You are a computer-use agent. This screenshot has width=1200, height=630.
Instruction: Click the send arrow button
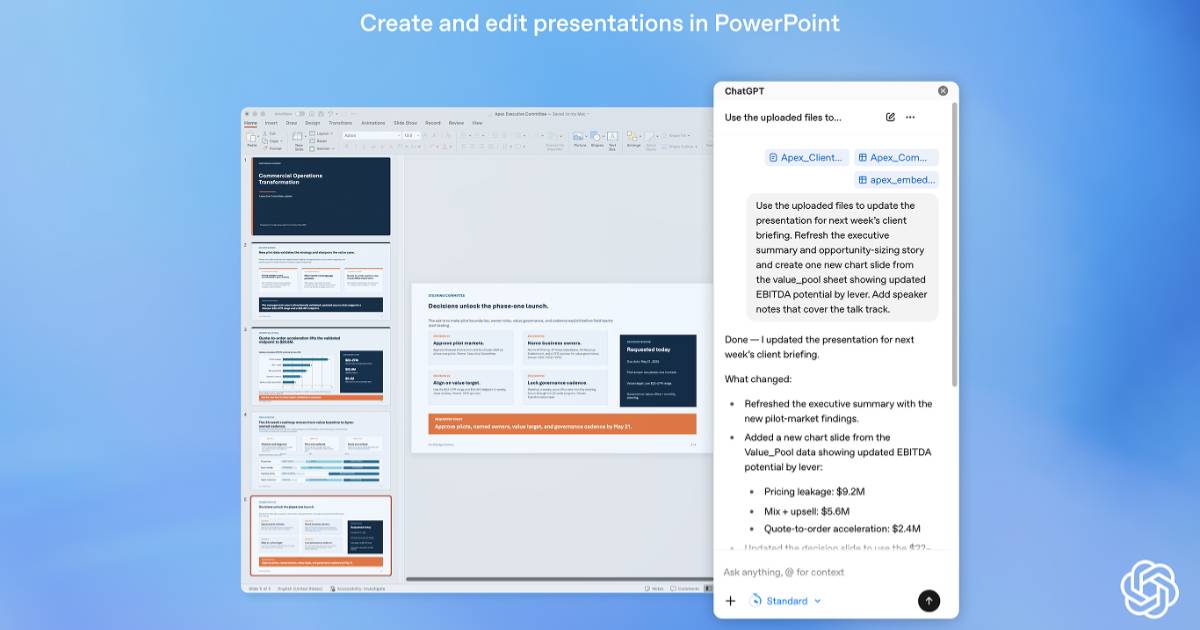[929, 601]
